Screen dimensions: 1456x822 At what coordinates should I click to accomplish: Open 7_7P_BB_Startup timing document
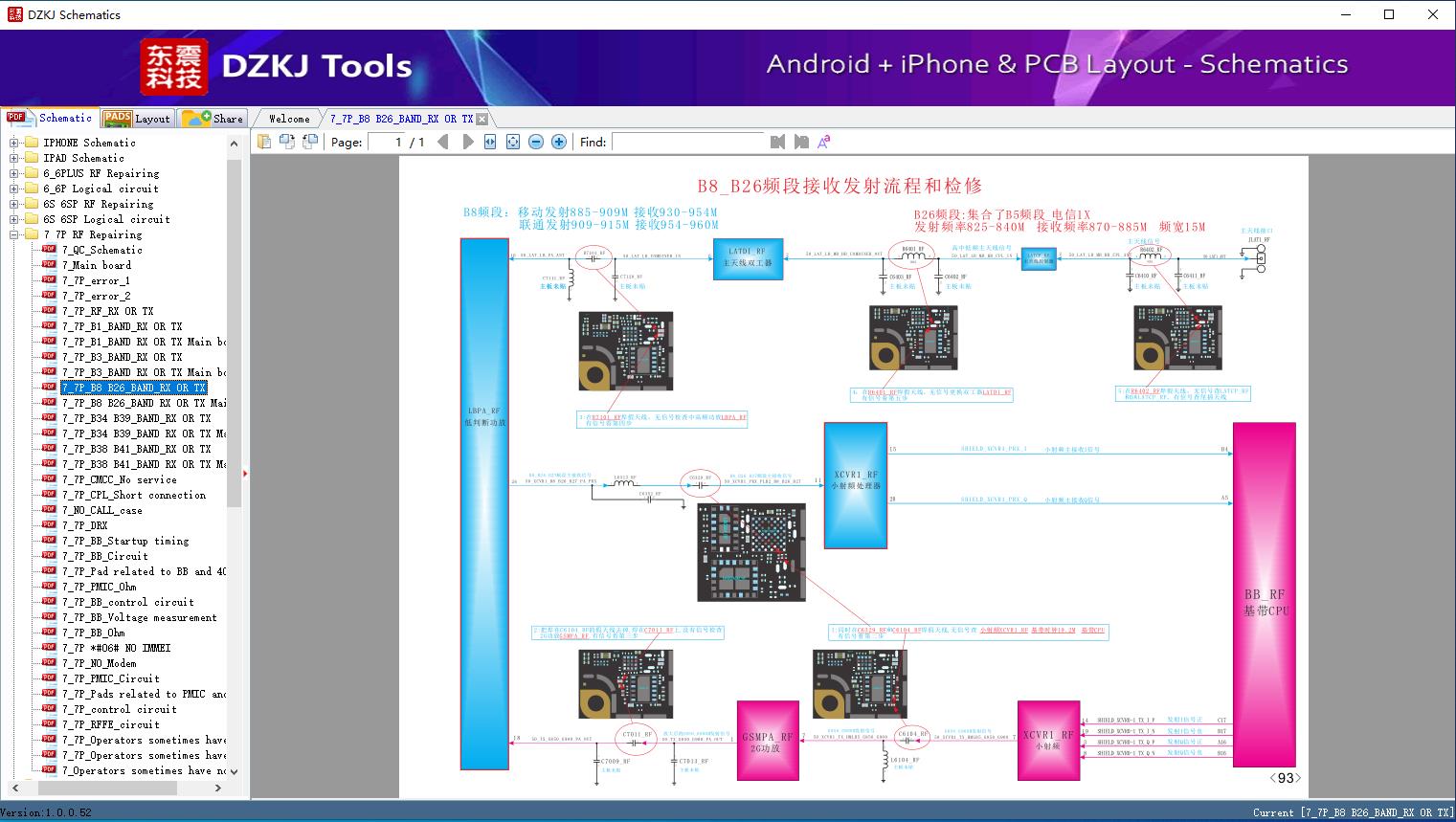tap(125, 541)
